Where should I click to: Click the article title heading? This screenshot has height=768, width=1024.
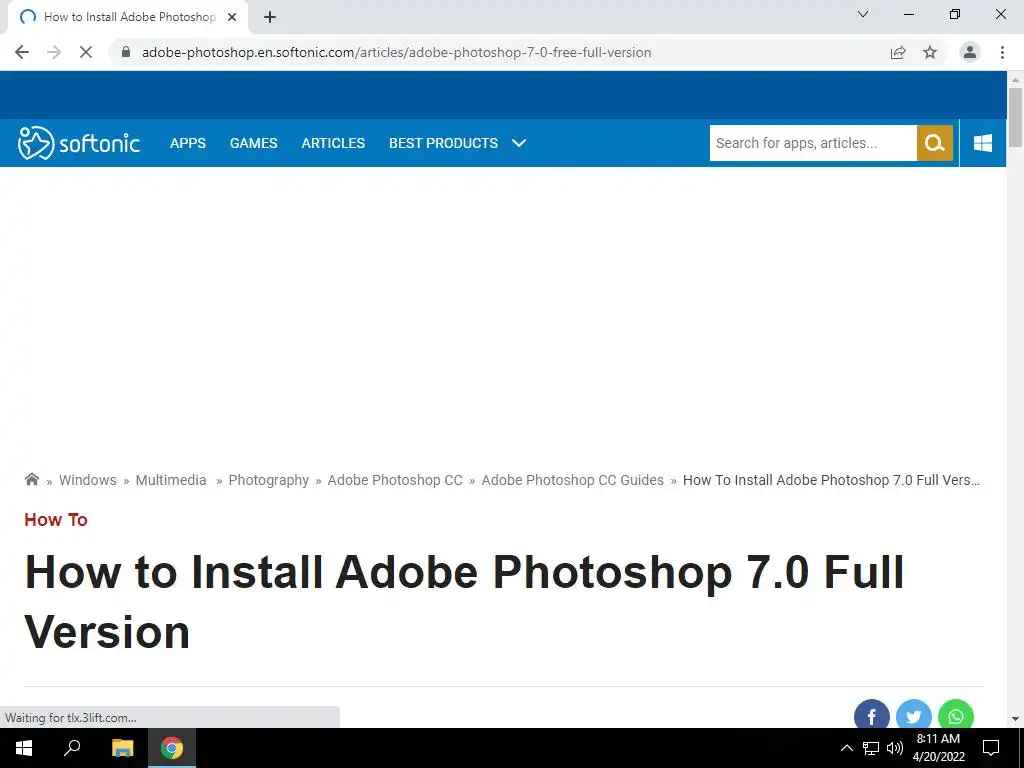click(464, 602)
